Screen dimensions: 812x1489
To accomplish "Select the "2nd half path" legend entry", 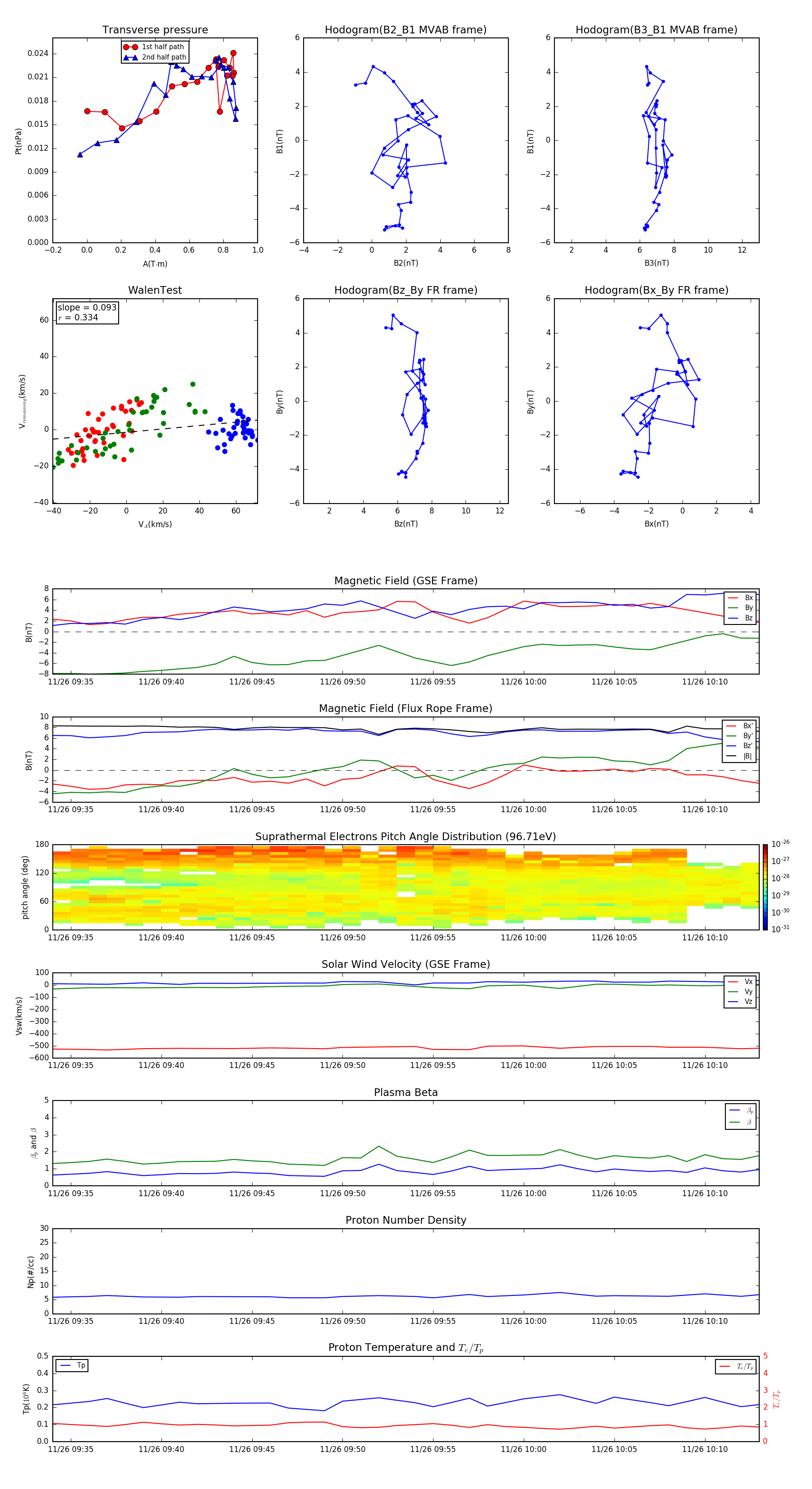I will coord(155,57).
